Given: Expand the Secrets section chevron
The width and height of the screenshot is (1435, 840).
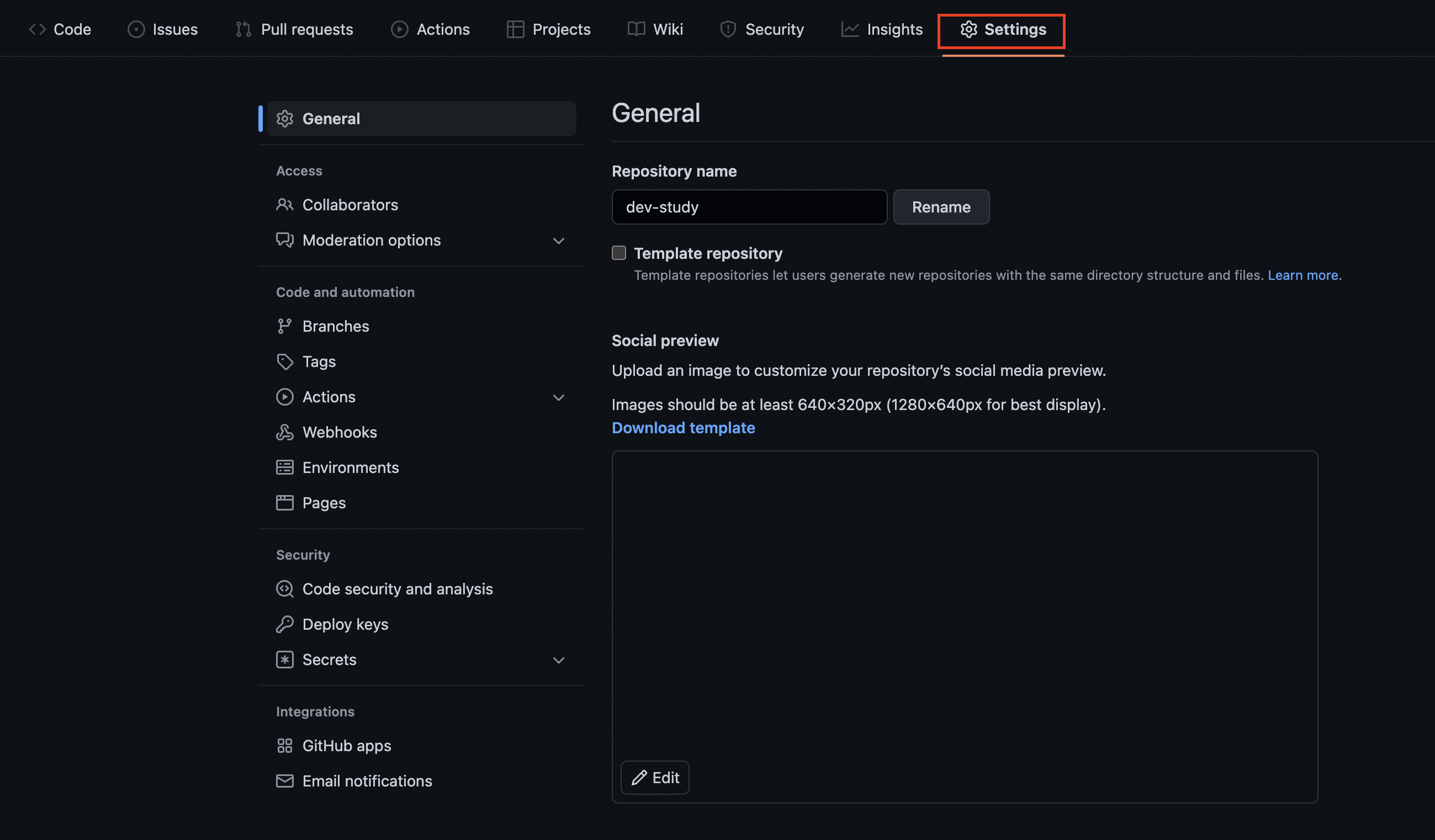Looking at the screenshot, I should tap(559, 660).
